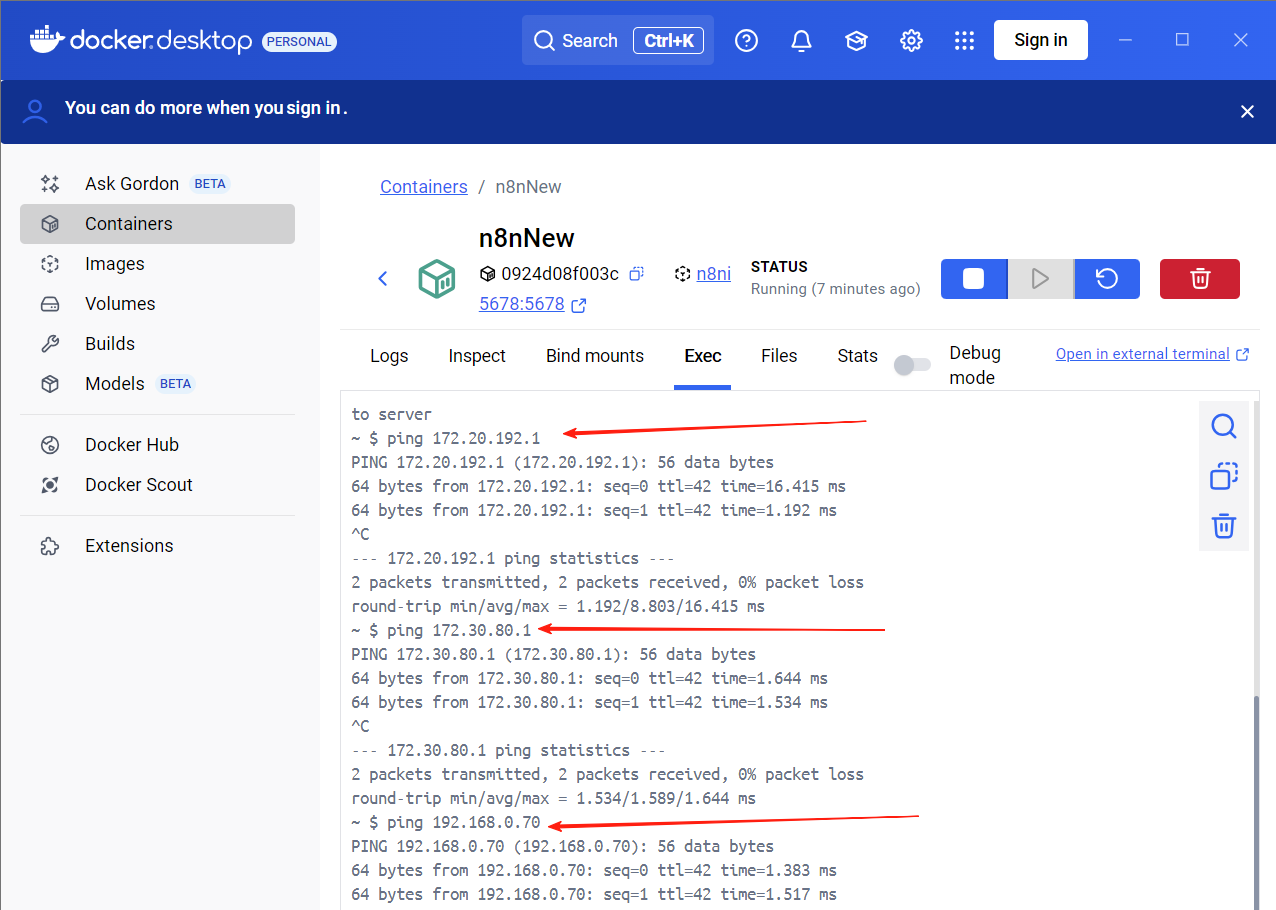The width and height of the screenshot is (1276, 910).
Task: Select Containers in the sidebar
Action: point(157,224)
